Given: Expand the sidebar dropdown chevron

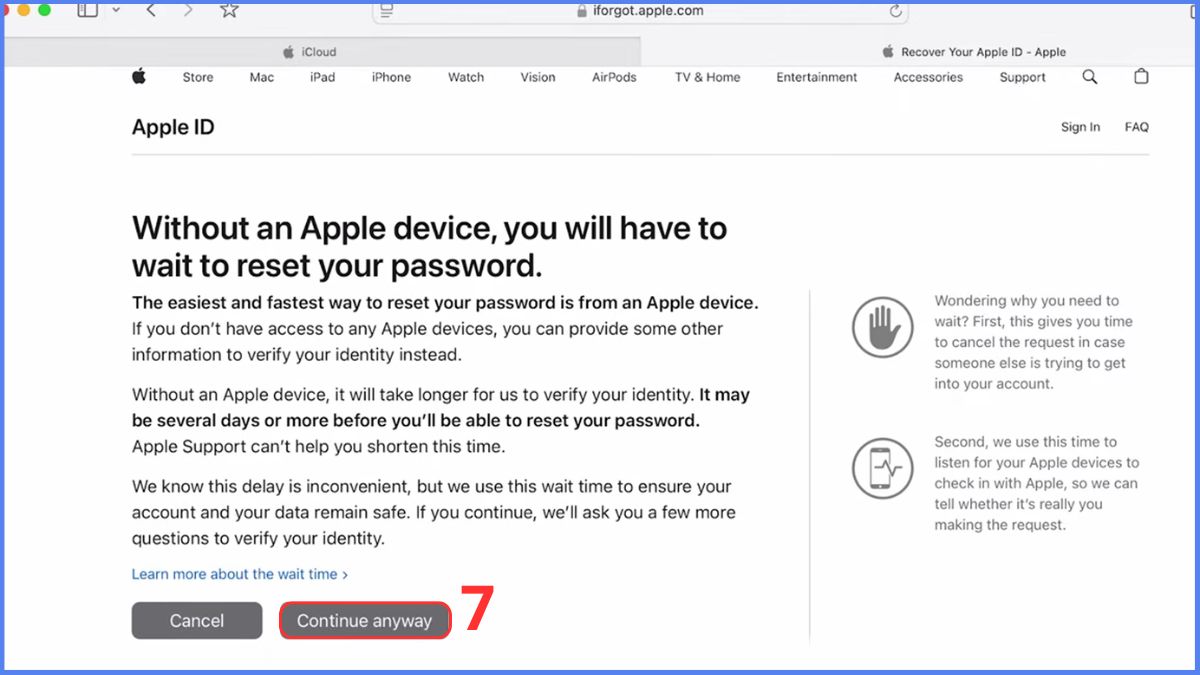Looking at the screenshot, I should click(x=116, y=10).
